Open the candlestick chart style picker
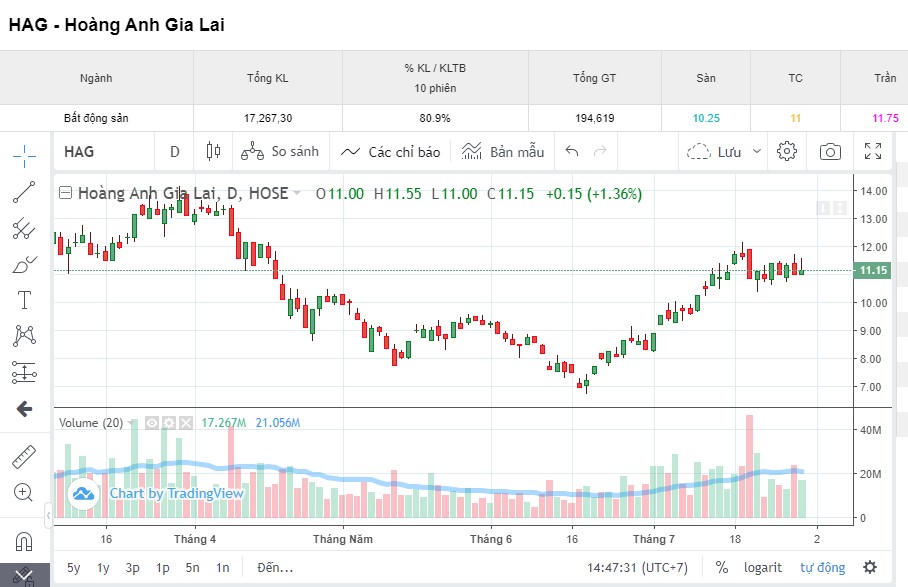Viewport: 908px width, 587px height. (x=212, y=152)
